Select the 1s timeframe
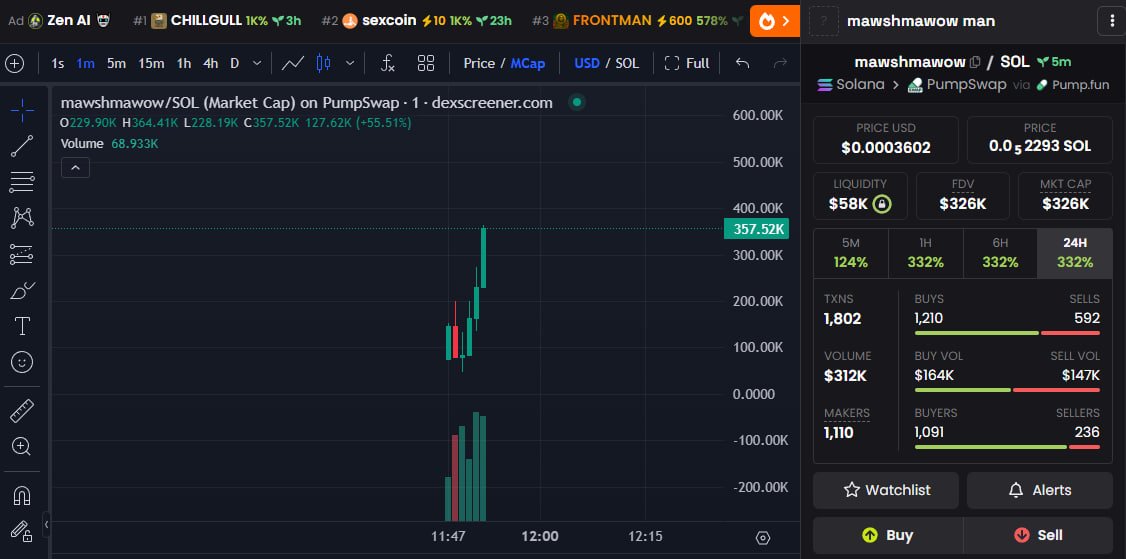The width and height of the screenshot is (1126, 559). pos(58,63)
